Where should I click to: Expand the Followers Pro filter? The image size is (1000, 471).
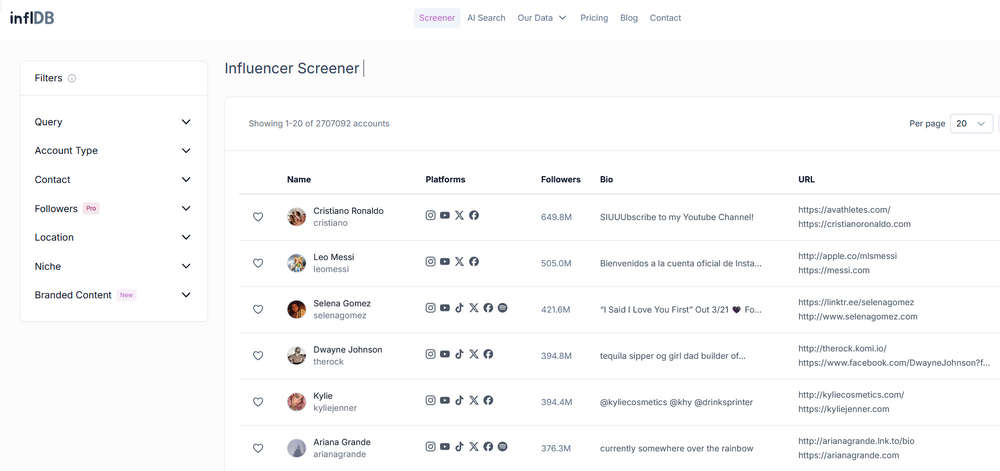[x=113, y=208]
